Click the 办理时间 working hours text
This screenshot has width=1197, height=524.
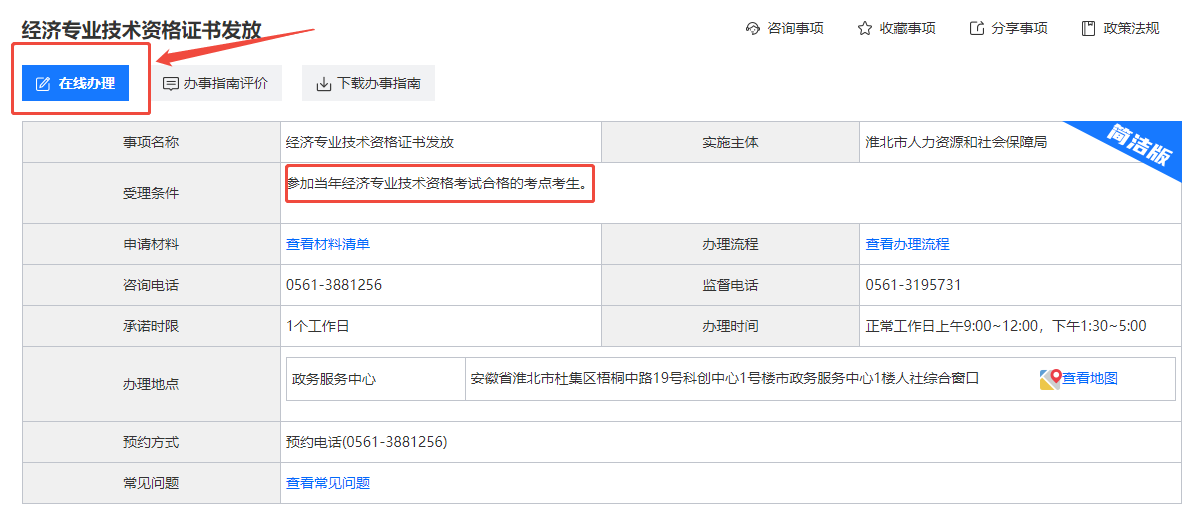coord(1005,326)
